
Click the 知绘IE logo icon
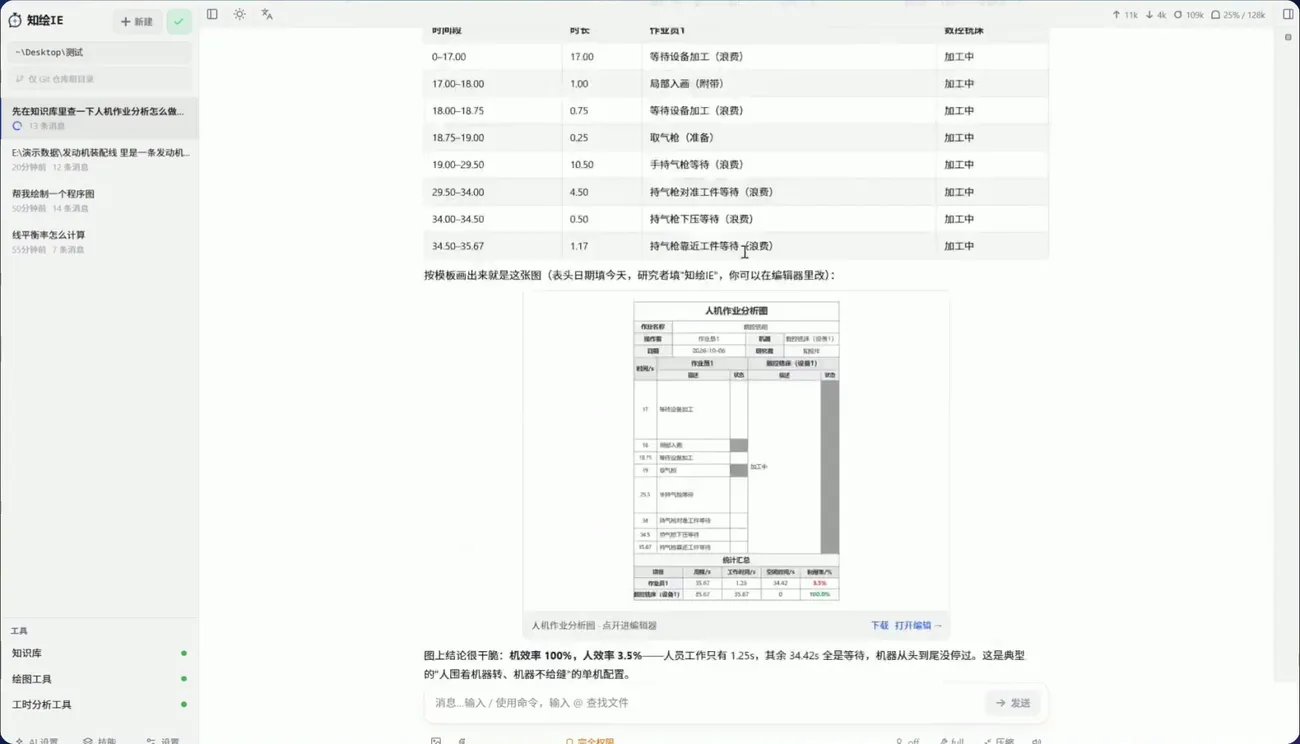point(15,20)
